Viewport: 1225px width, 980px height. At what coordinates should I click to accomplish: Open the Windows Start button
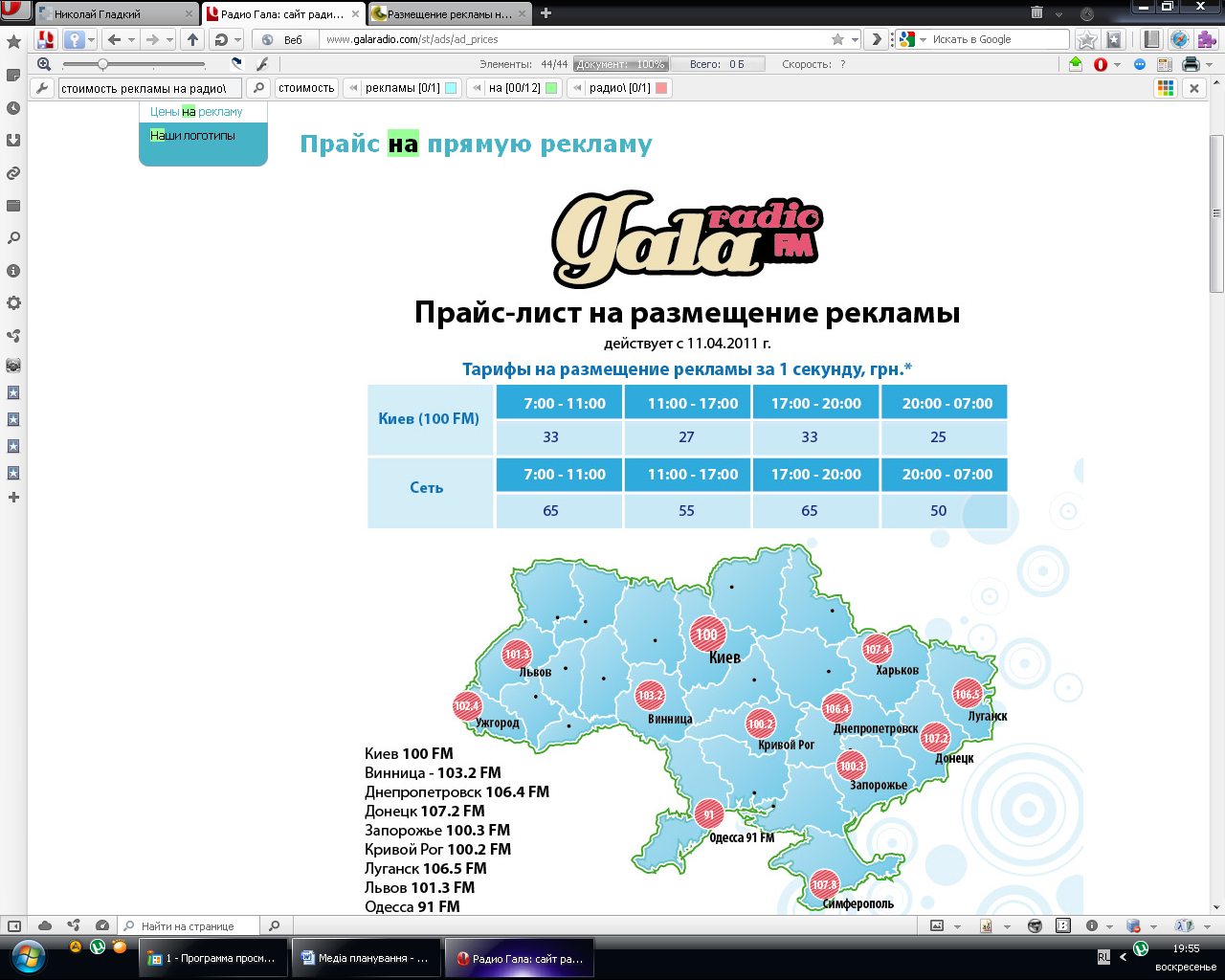(28, 957)
